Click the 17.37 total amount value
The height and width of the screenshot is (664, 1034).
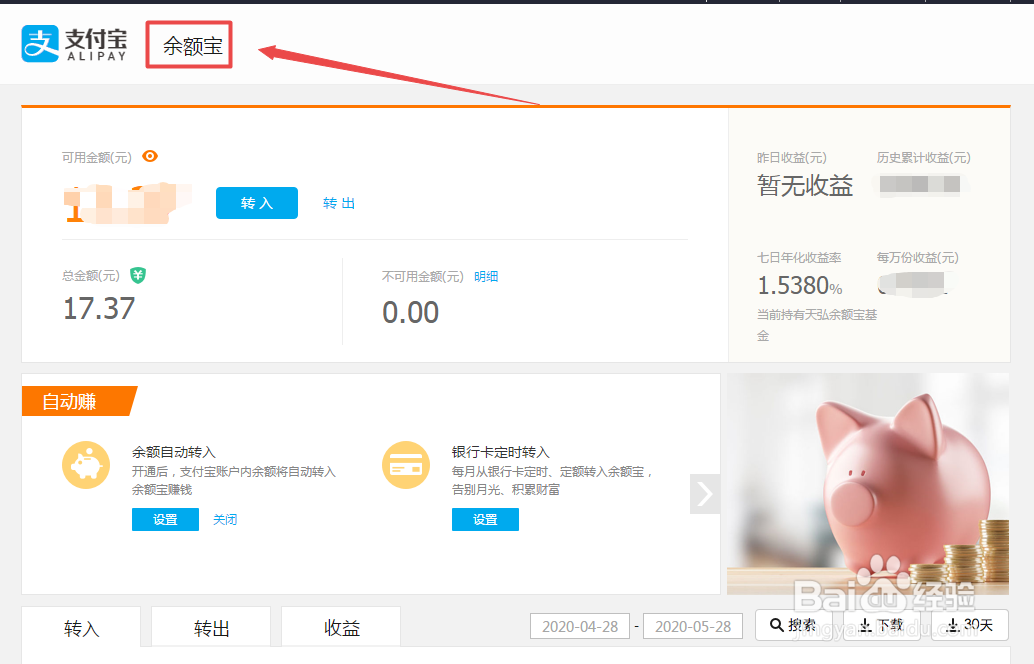point(99,309)
